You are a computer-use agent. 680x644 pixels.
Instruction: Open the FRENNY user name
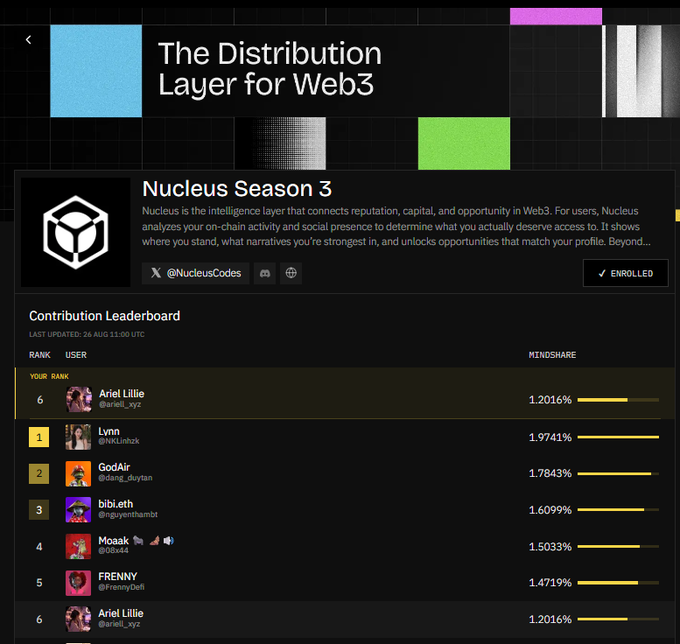pos(118,577)
